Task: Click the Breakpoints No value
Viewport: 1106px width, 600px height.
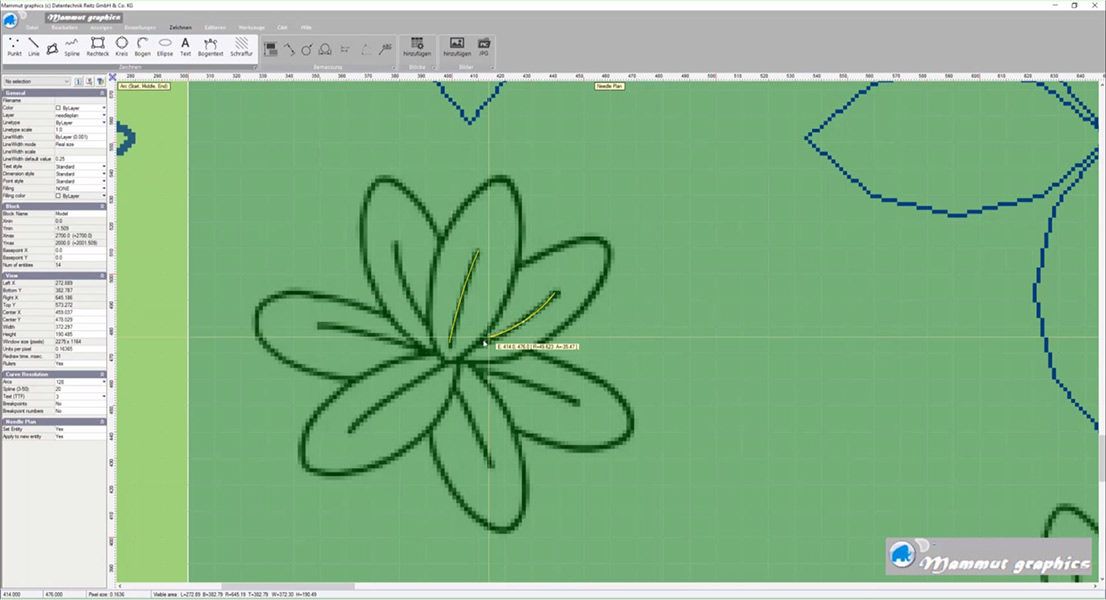Action: click(x=80, y=404)
